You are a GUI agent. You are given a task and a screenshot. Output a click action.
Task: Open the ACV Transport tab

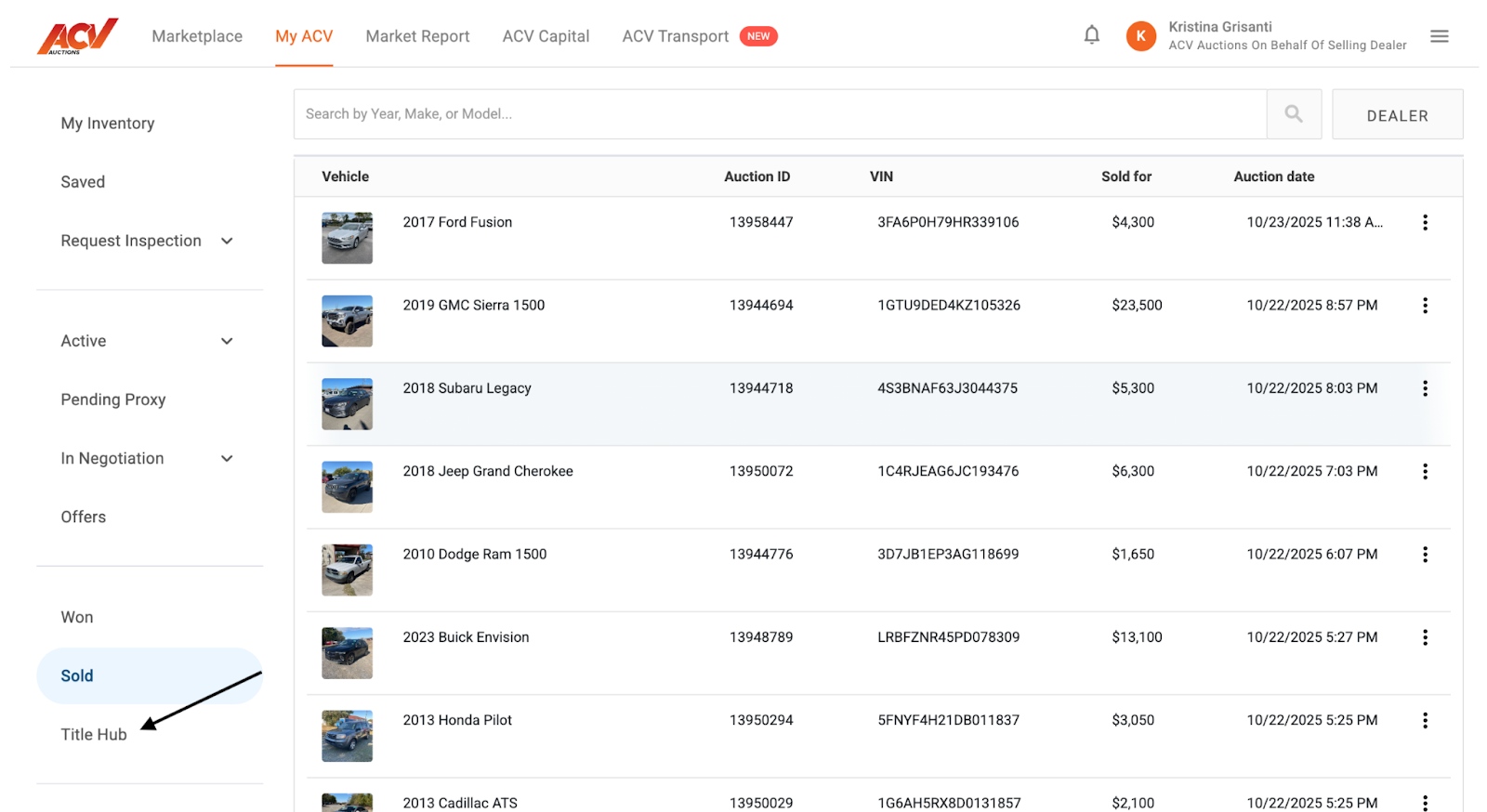pos(676,36)
